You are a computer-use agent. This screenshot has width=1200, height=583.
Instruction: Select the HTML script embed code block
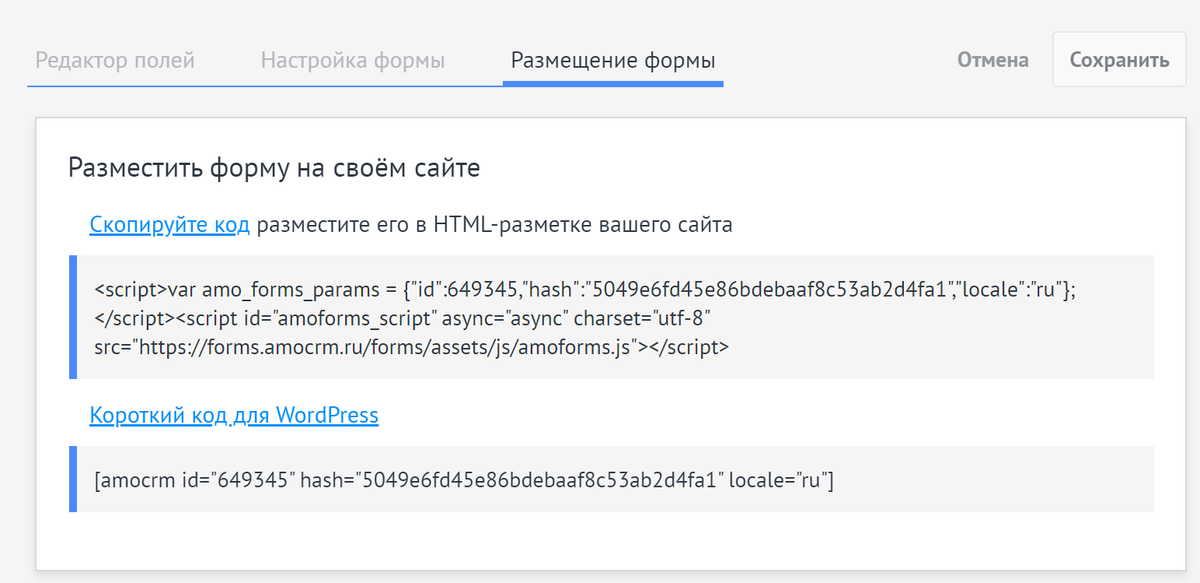[612, 317]
